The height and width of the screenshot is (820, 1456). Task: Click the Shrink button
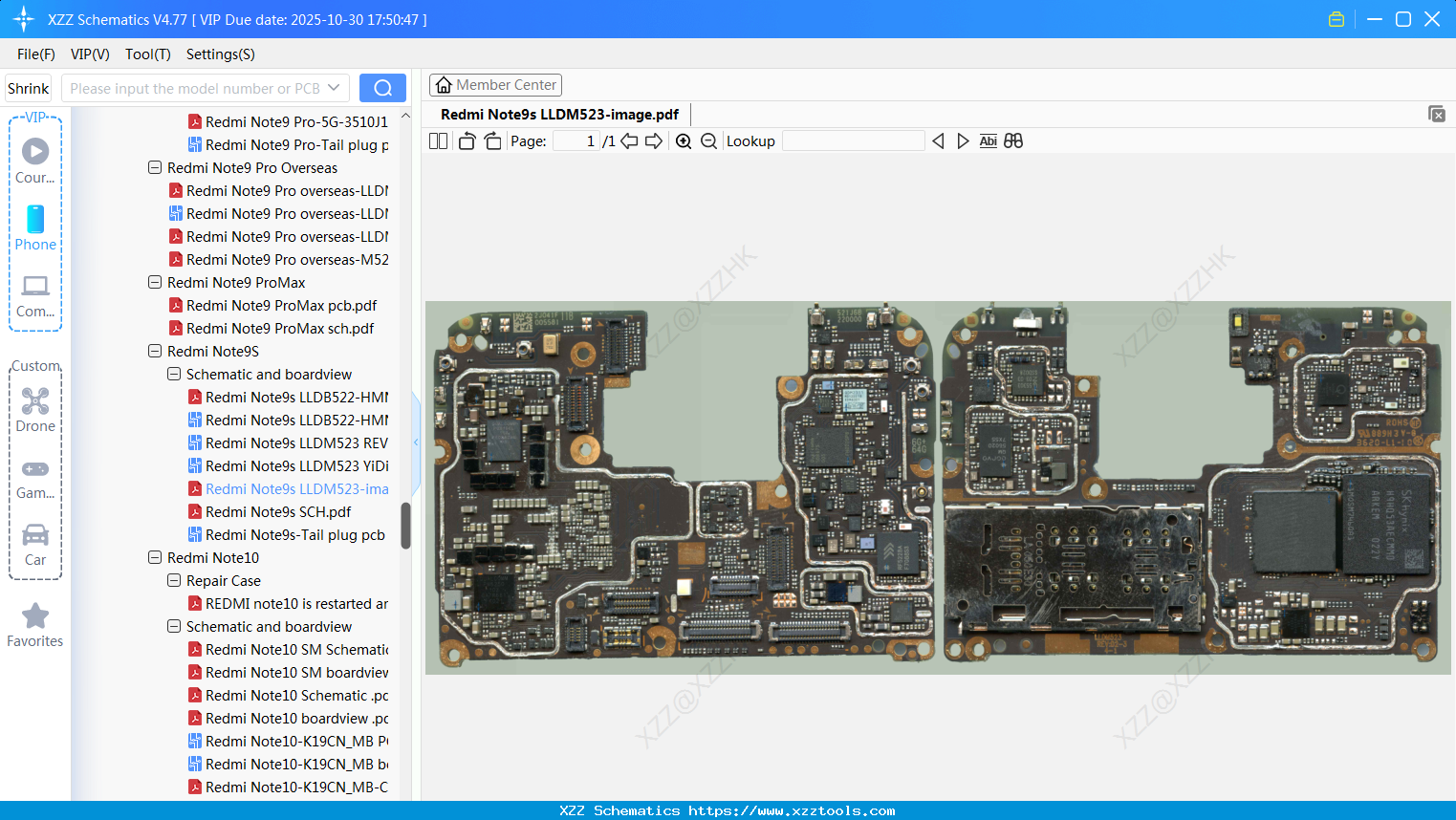click(x=28, y=87)
